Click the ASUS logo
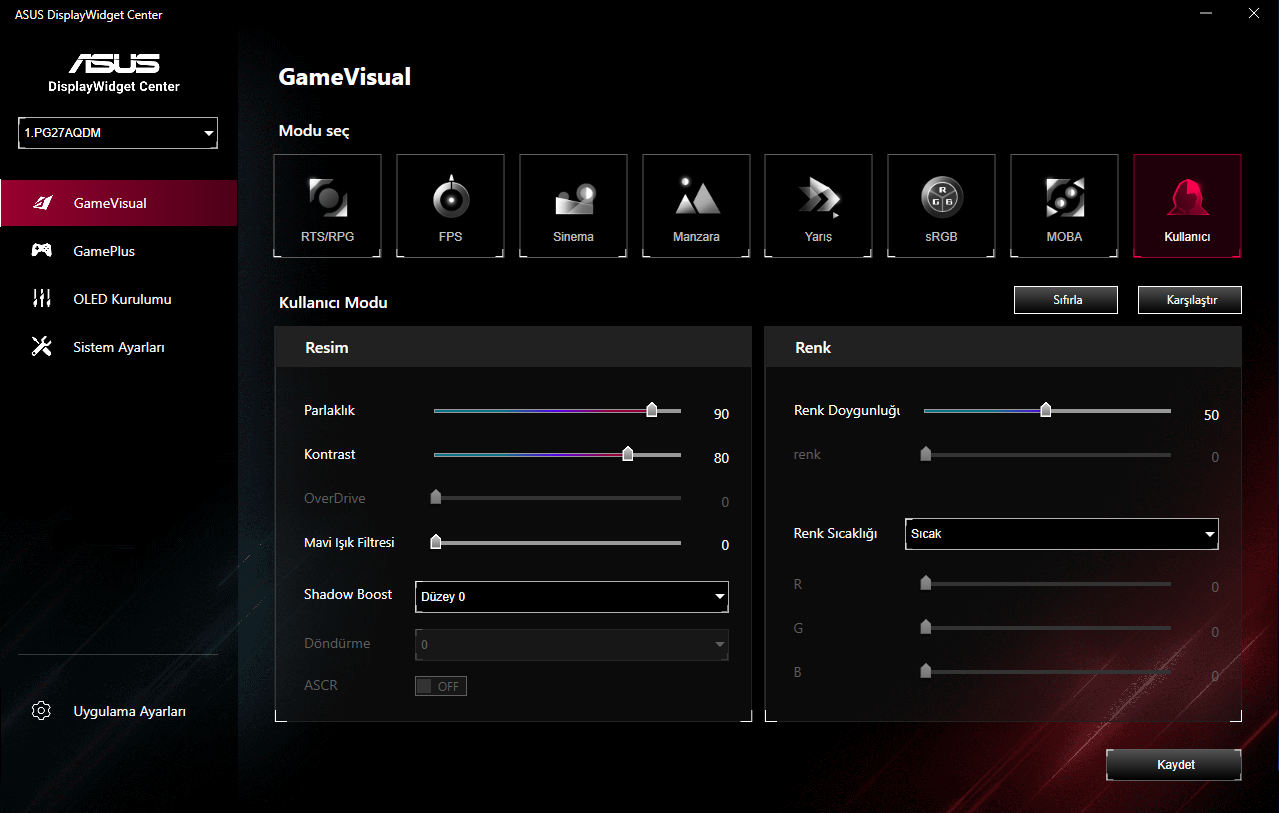1279x813 pixels. coord(114,64)
